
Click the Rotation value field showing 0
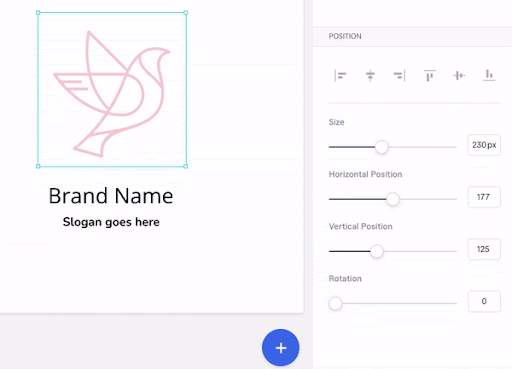tap(484, 301)
